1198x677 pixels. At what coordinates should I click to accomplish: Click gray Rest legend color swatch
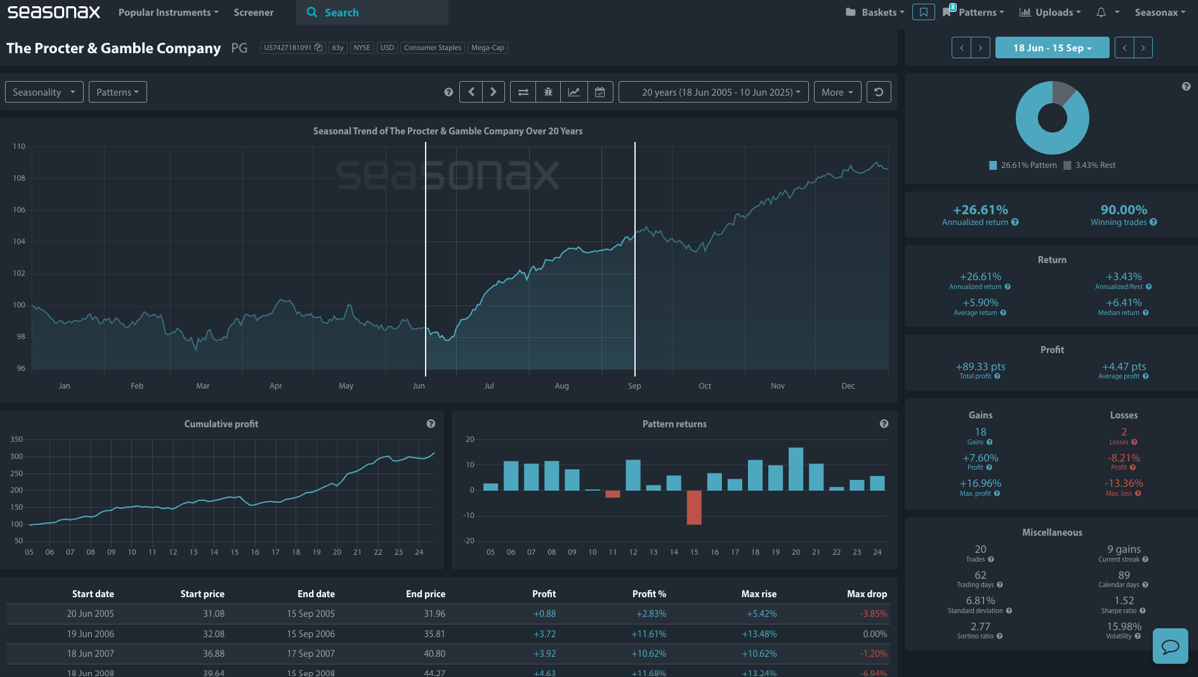1067,165
